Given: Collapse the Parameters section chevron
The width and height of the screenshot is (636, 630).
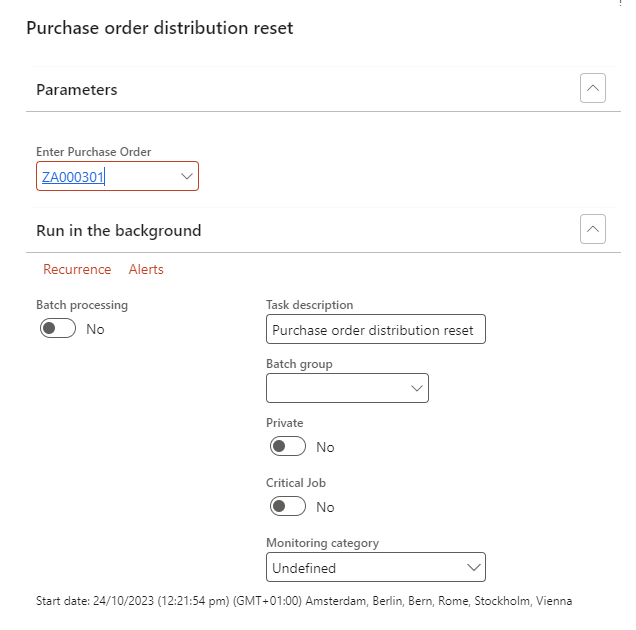Looking at the screenshot, I should pos(593,89).
